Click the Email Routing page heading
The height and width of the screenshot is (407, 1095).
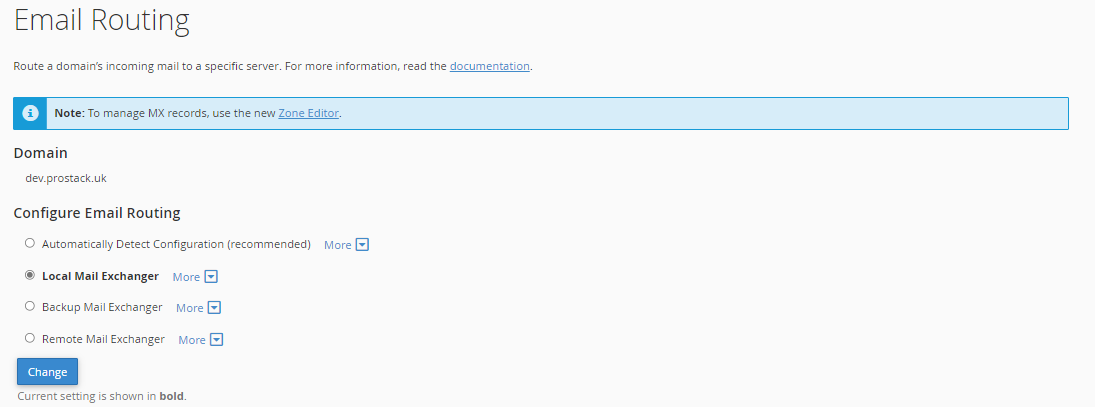pyautogui.click(x=101, y=21)
